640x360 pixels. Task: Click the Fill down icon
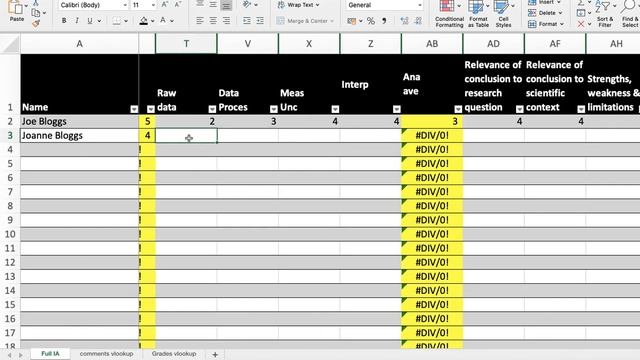coord(581,13)
